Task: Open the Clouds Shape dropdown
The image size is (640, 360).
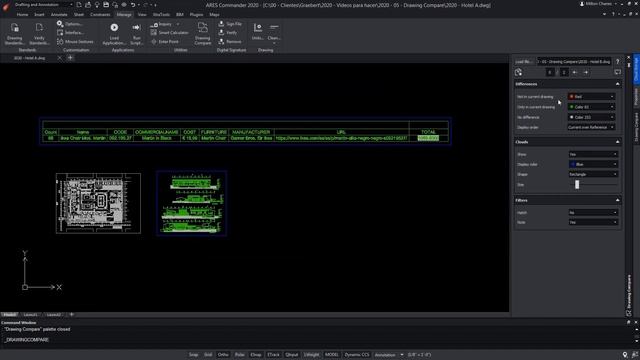Action: (593, 174)
